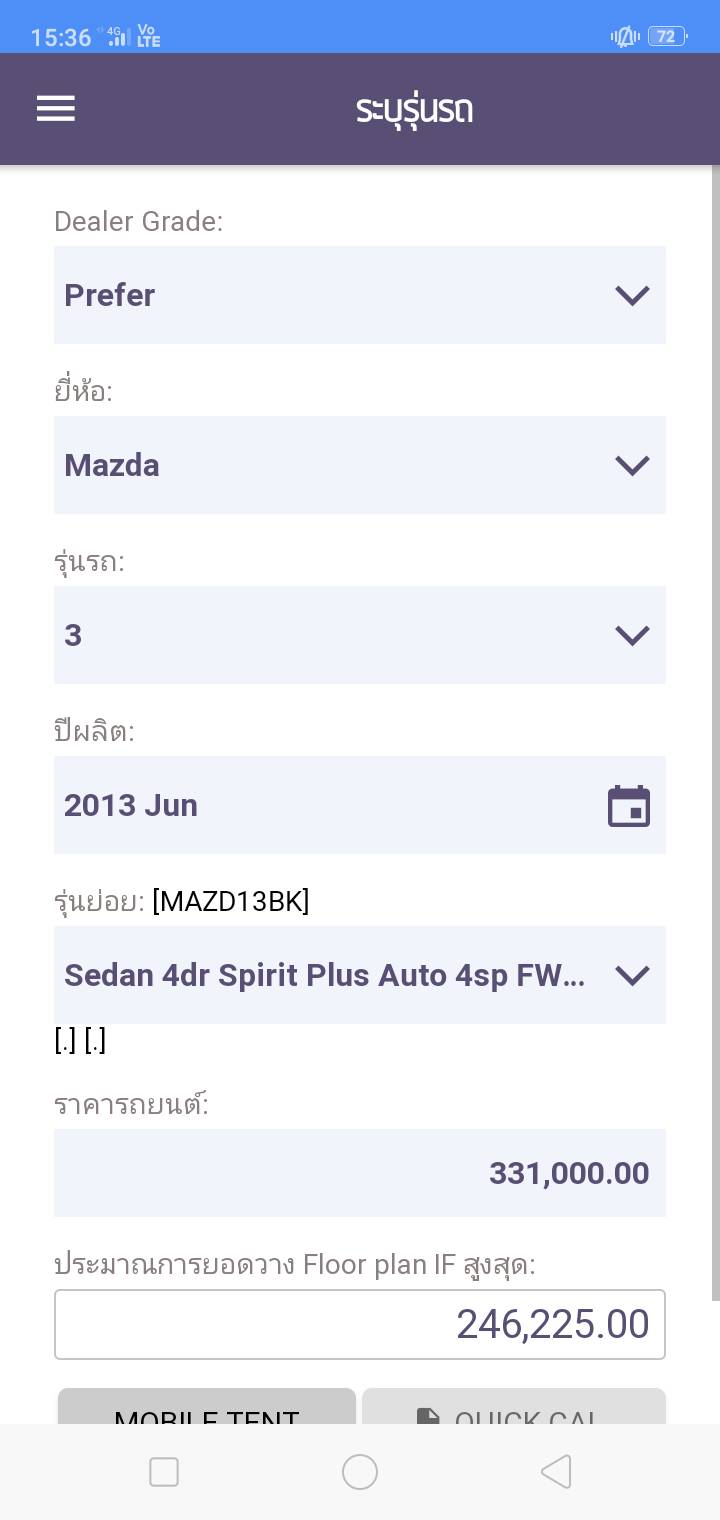Tap the page title ระบุรุ่นรถ
This screenshot has height=1520, width=720.
414,109
